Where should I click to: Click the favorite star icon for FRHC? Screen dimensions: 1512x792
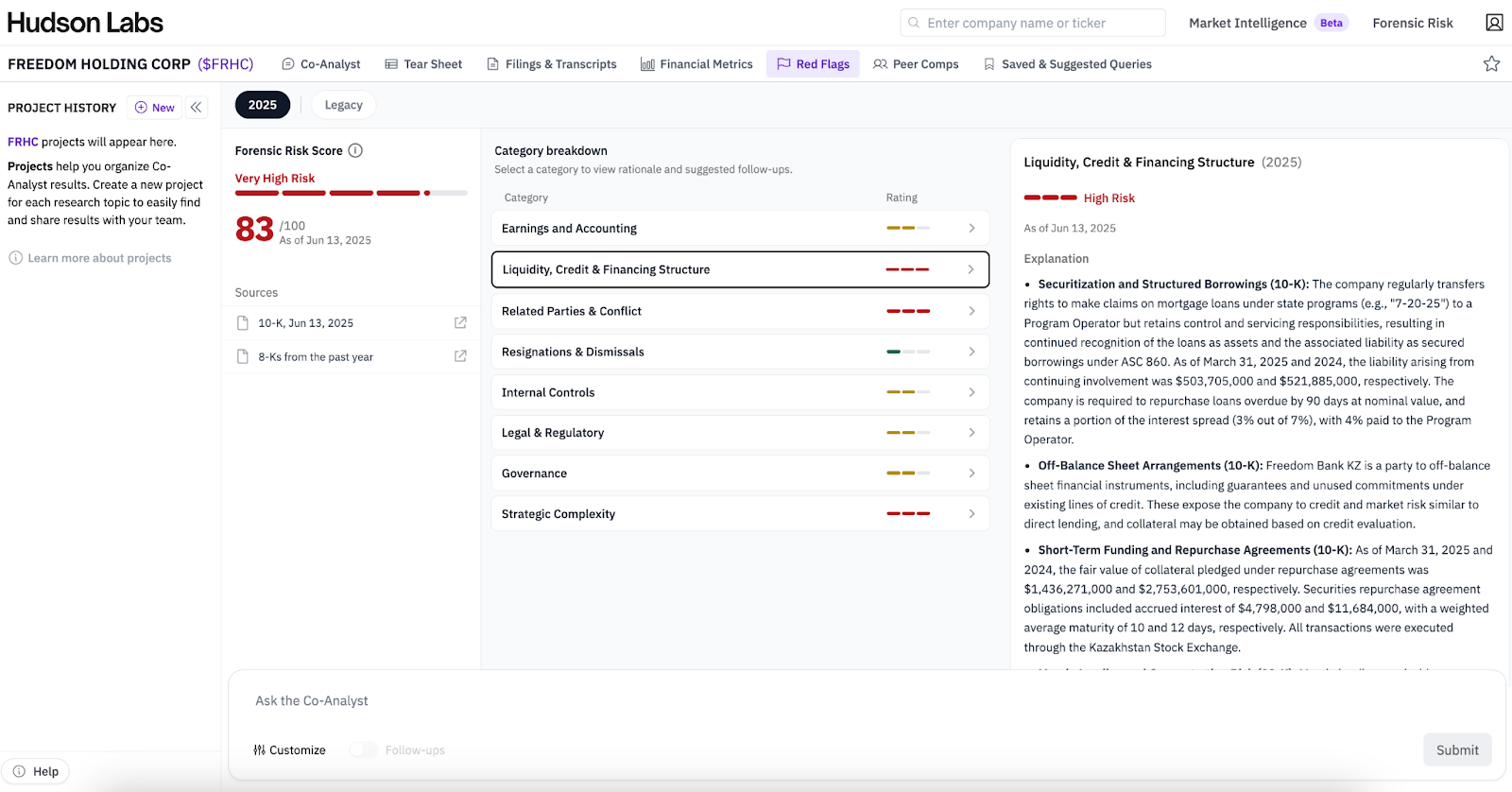click(1491, 64)
